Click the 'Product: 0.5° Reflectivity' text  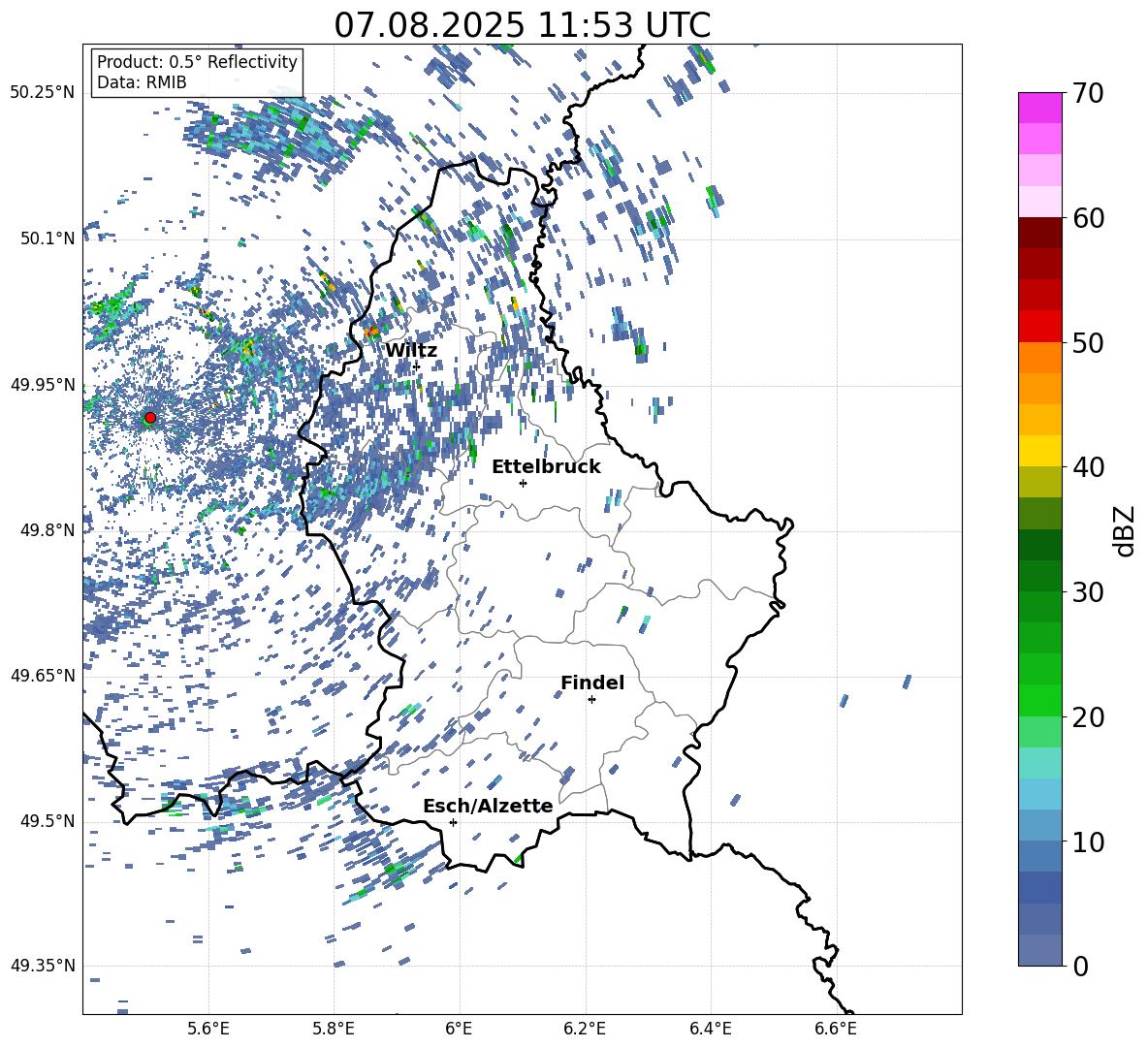[197, 61]
